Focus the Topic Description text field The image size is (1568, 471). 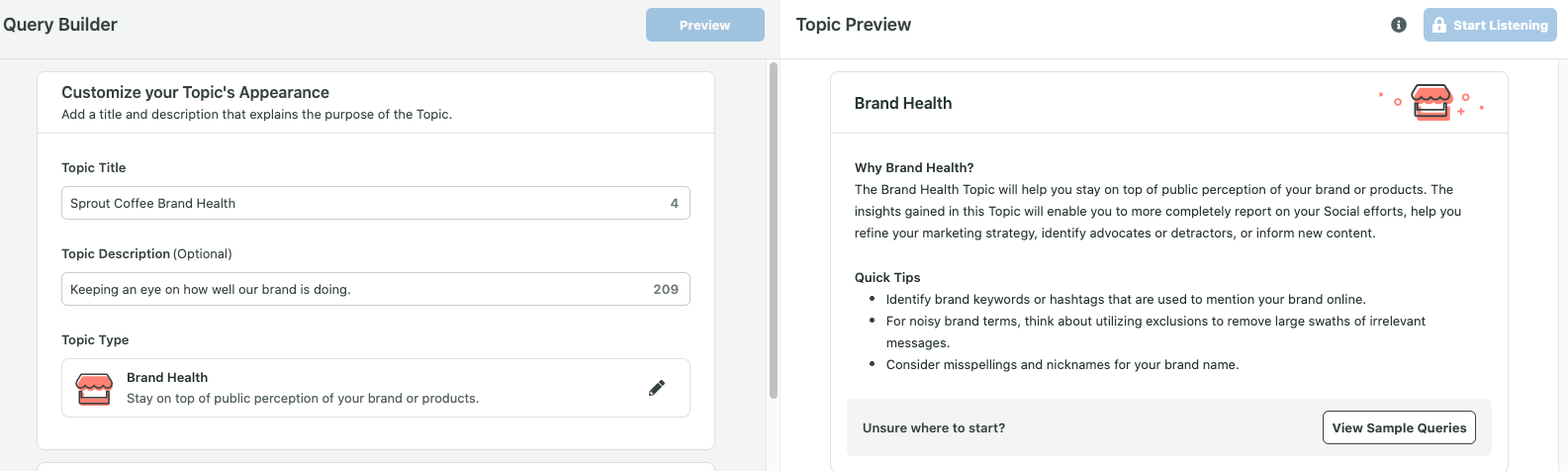[x=376, y=289]
